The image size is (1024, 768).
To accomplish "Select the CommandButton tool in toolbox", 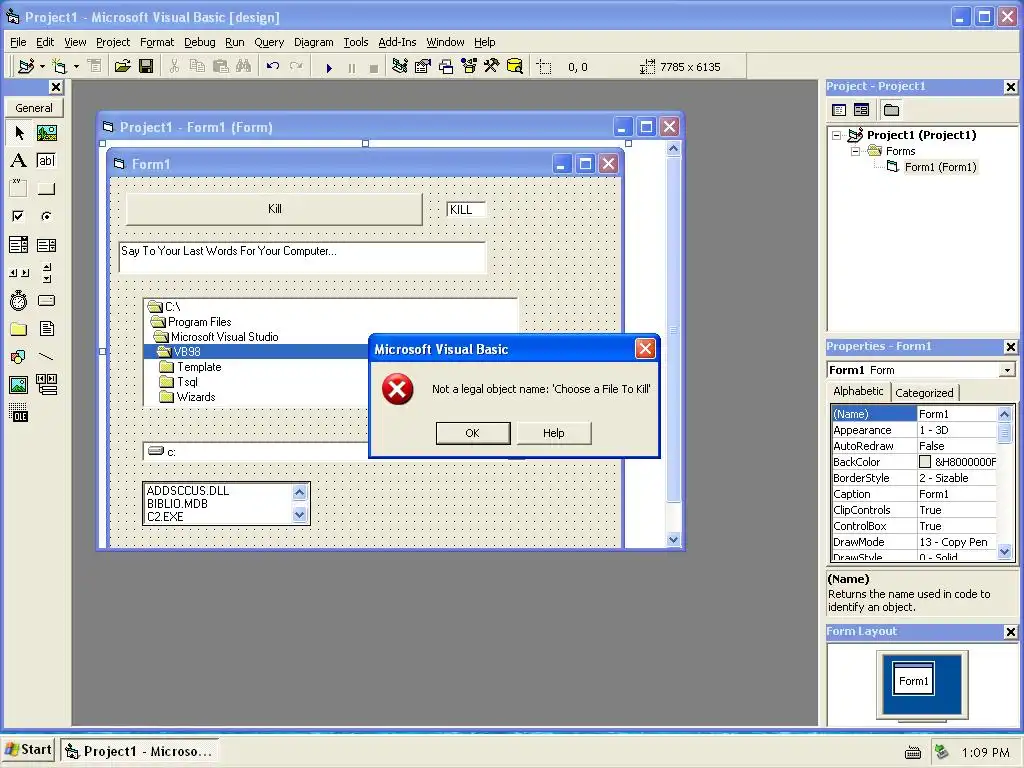I will [x=46, y=189].
